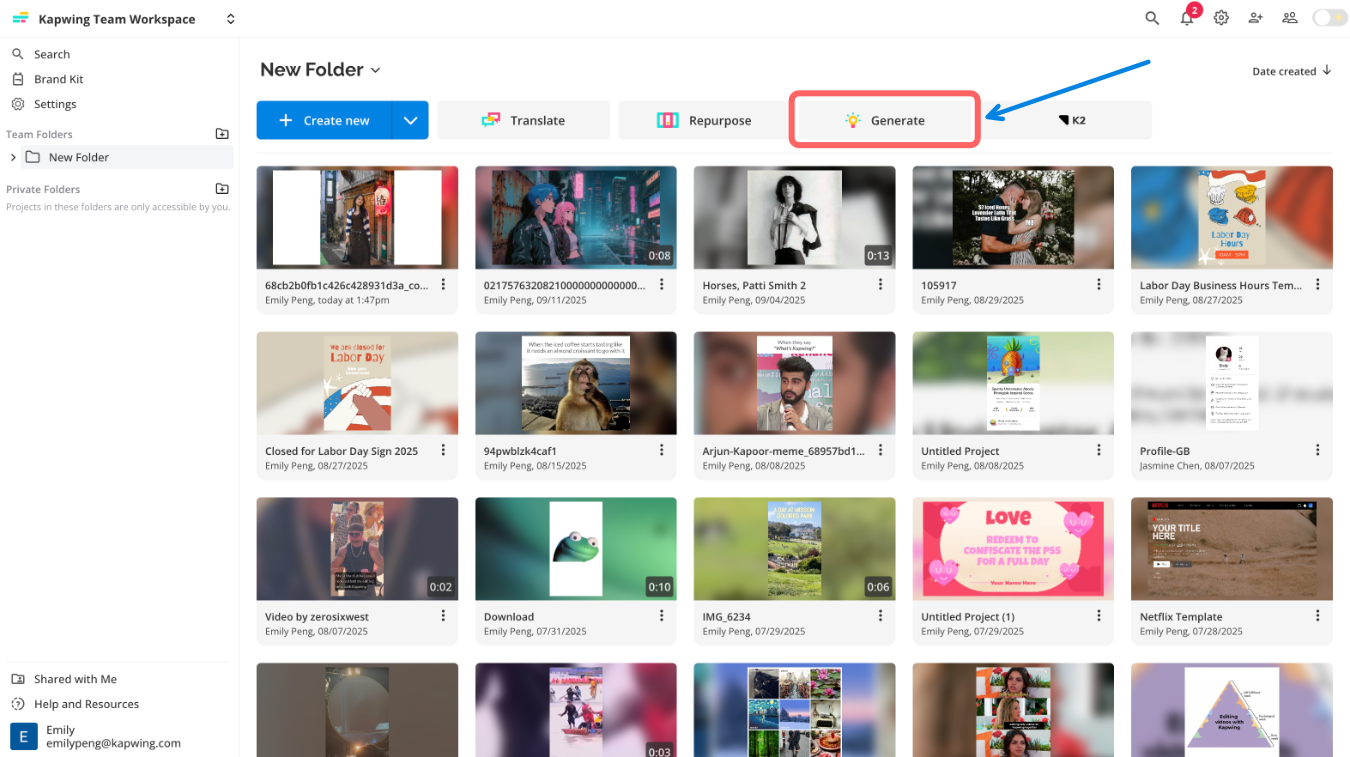
Task: Open the members icon in top bar
Action: click(x=1289, y=18)
